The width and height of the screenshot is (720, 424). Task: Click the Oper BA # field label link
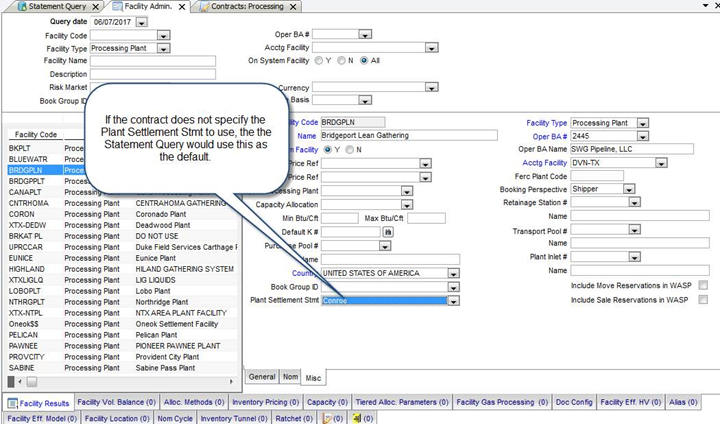coord(549,136)
